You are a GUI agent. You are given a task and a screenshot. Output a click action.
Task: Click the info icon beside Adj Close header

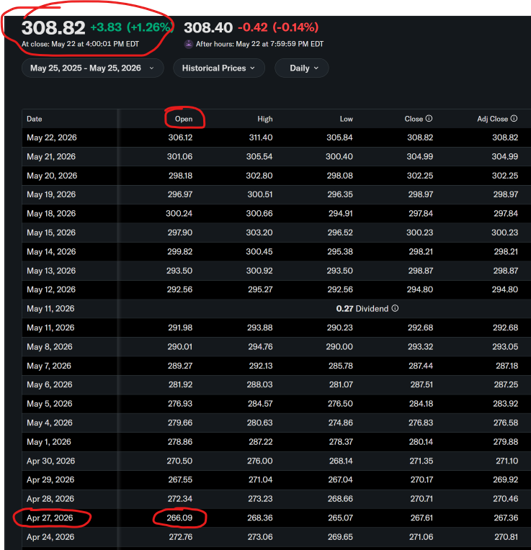pos(514,119)
